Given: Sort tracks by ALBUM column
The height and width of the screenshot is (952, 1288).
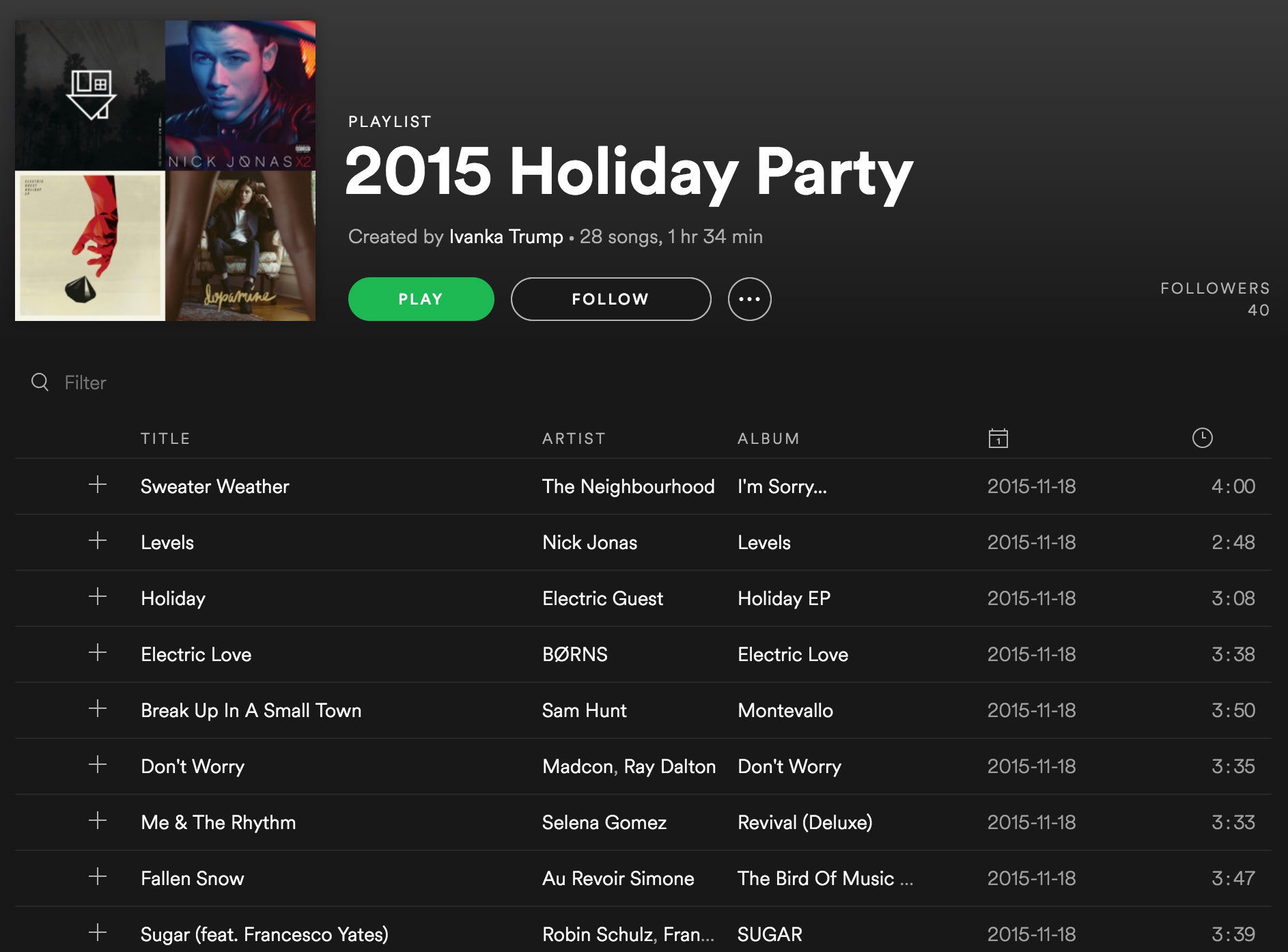Looking at the screenshot, I should [768, 438].
